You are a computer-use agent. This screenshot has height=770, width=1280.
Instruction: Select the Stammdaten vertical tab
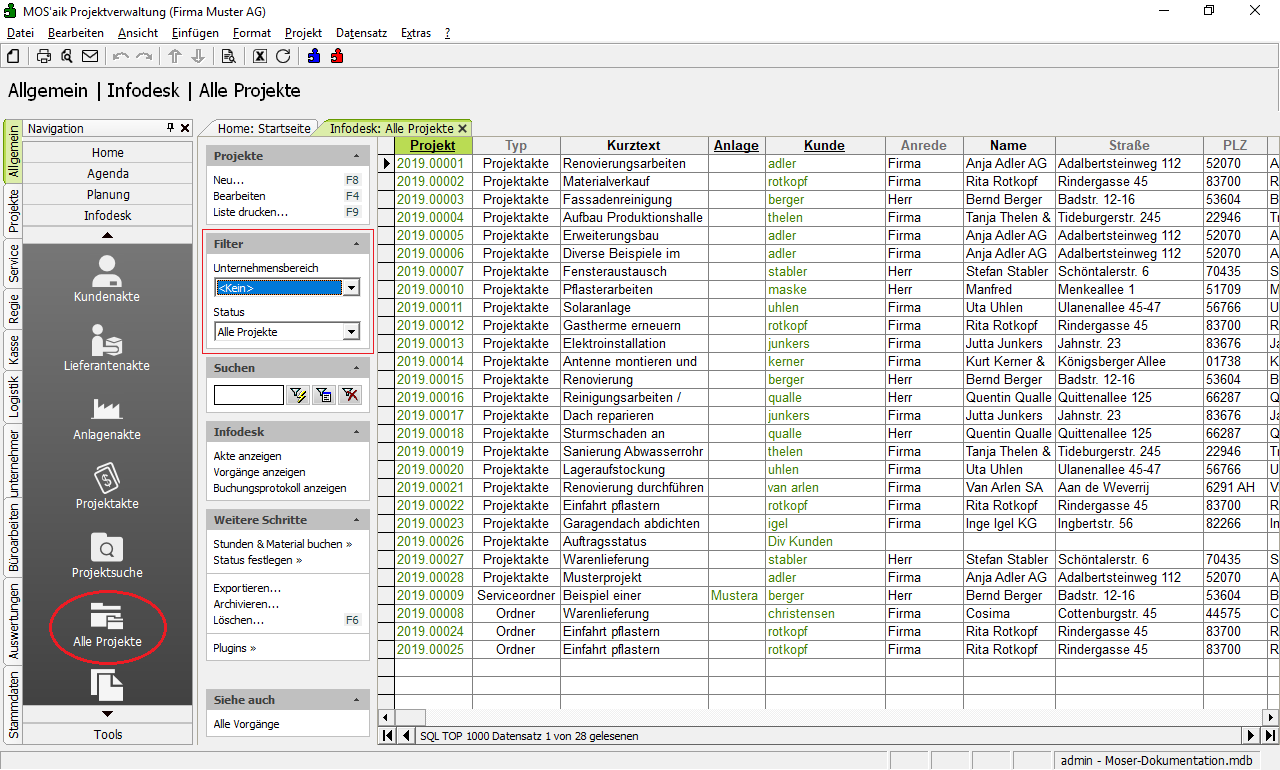[13, 706]
